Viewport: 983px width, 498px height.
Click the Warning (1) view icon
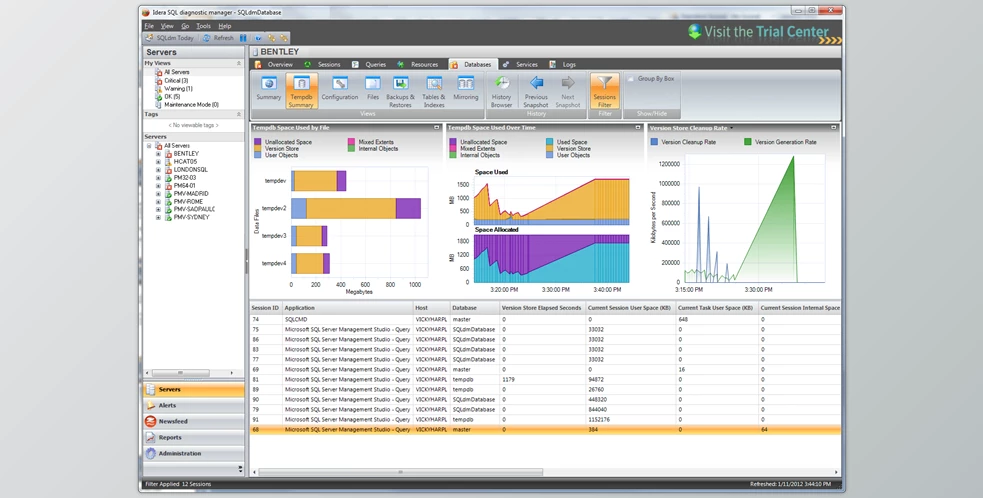tap(159, 89)
